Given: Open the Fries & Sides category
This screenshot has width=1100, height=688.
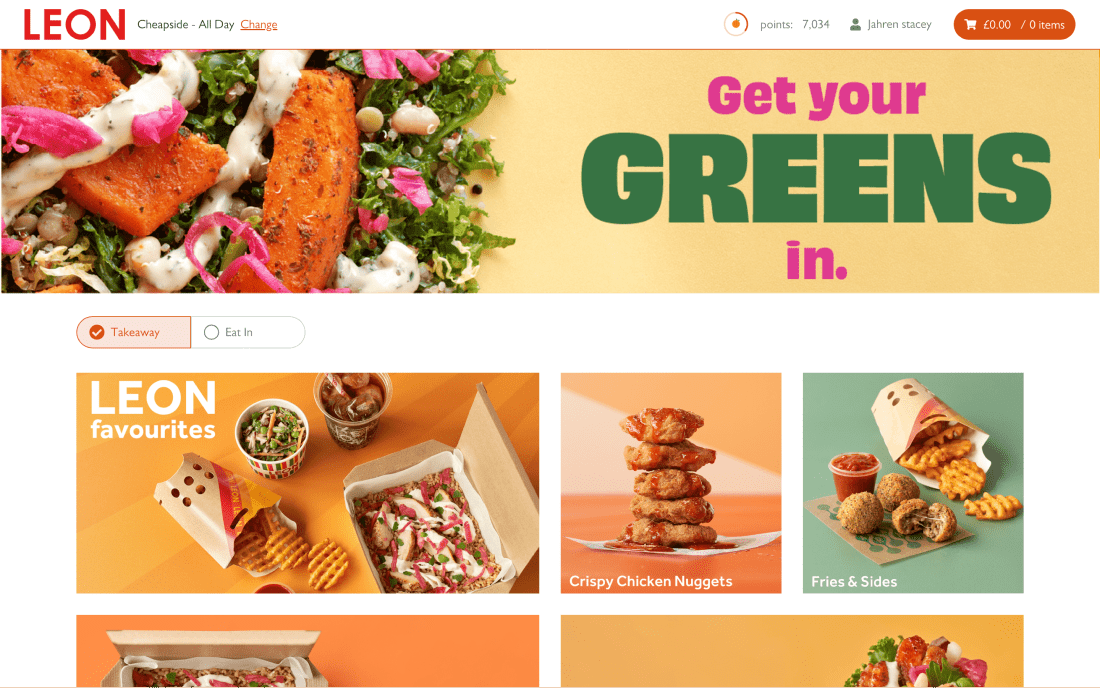Looking at the screenshot, I should click(913, 483).
